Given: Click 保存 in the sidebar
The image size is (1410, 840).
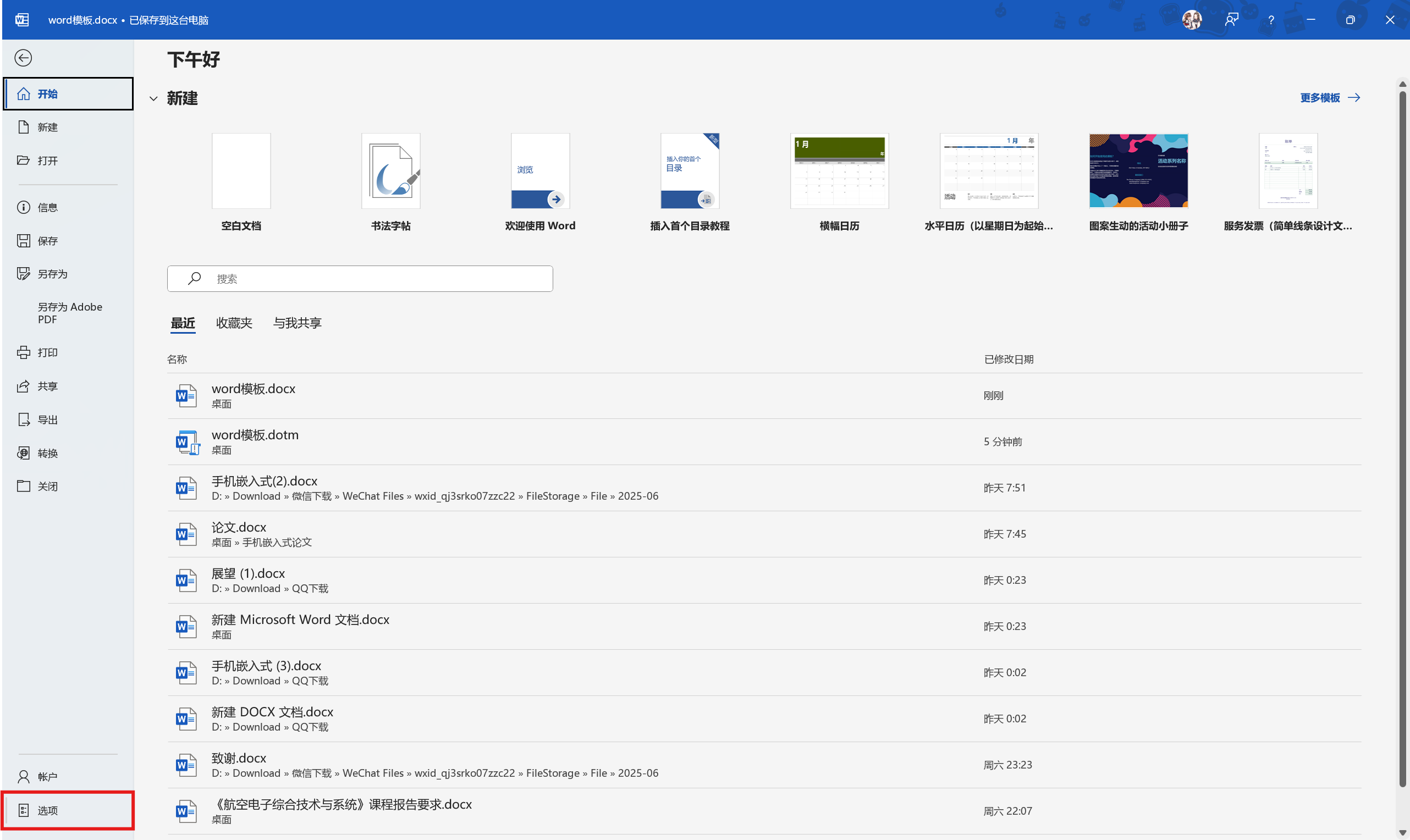Looking at the screenshot, I should pos(68,241).
